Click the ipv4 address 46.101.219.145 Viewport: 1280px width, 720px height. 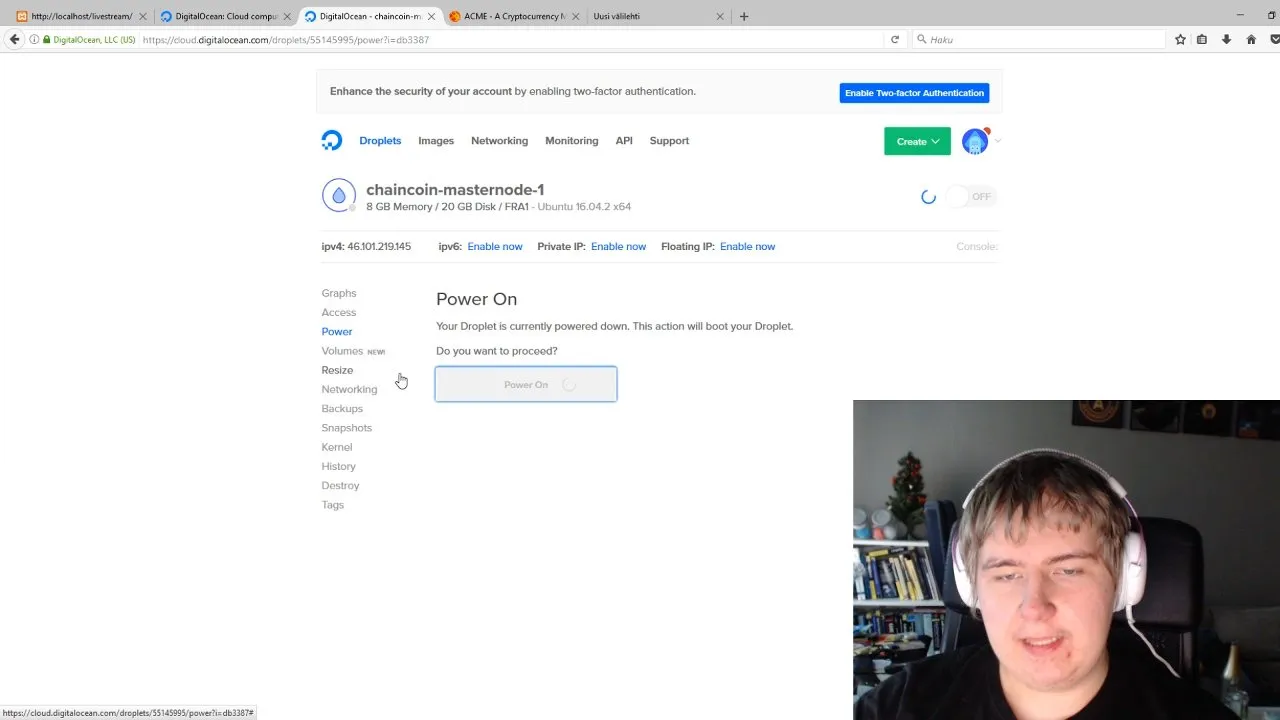379,247
